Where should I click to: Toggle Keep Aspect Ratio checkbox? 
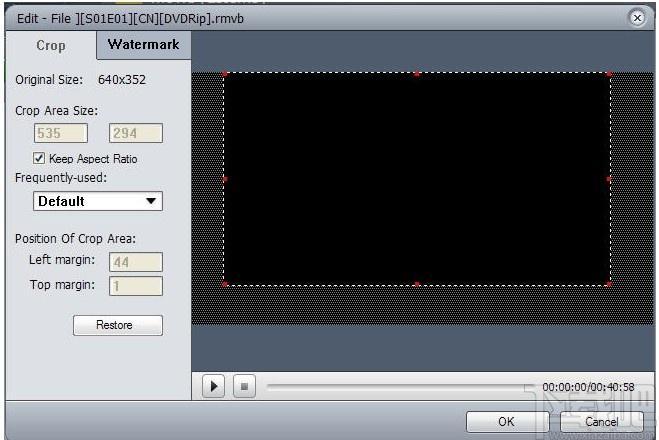pos(39,158)
